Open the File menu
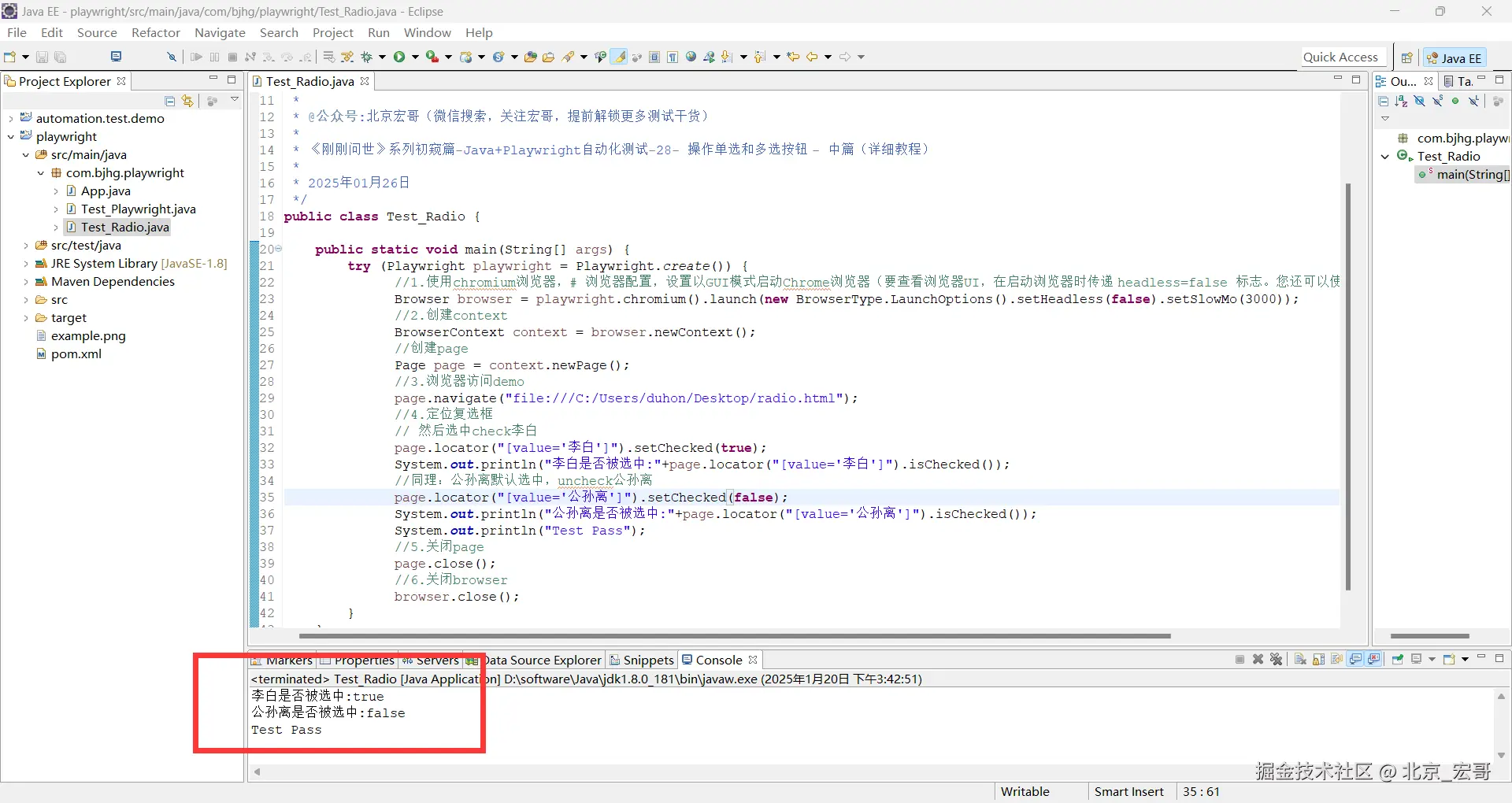Image resolution: width=1512 pixels, height=803 pixels. pos(17,32)
